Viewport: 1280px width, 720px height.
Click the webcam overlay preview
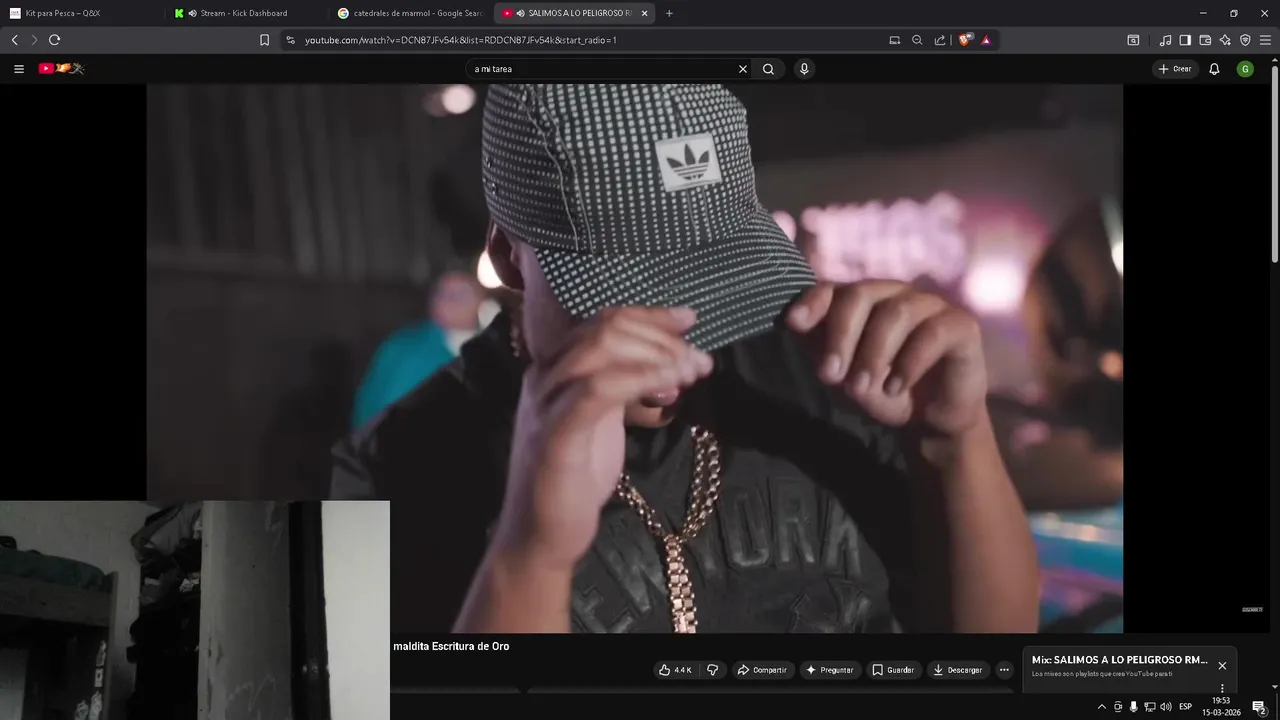(x=195, y=610)
